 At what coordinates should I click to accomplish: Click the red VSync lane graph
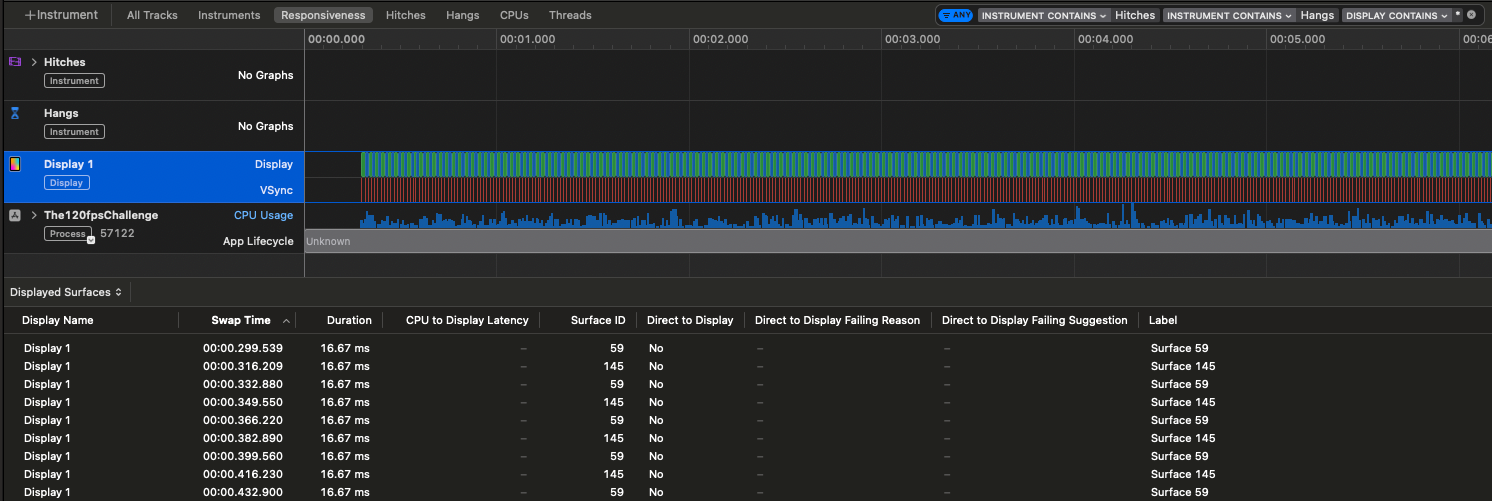(926, 190)
